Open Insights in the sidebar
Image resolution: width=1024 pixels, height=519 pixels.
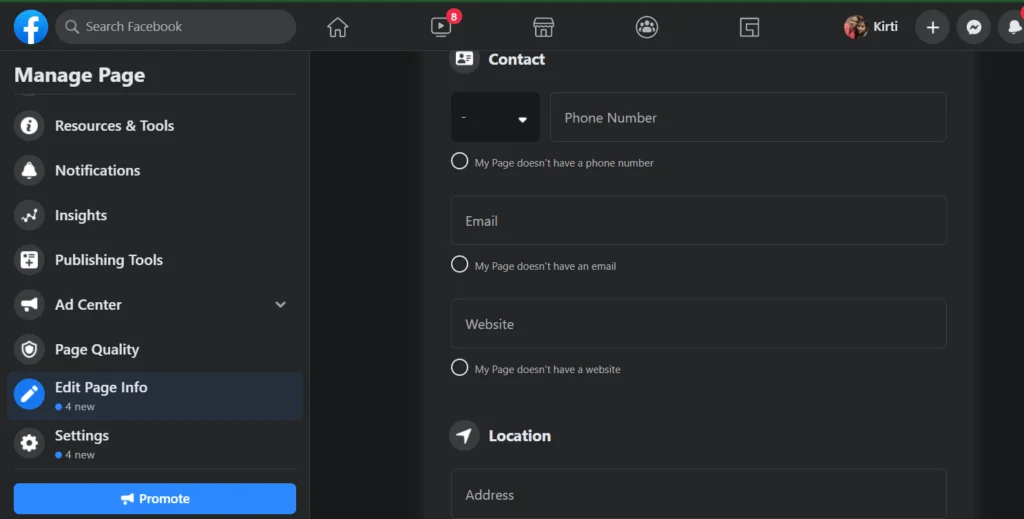[81, 215]
